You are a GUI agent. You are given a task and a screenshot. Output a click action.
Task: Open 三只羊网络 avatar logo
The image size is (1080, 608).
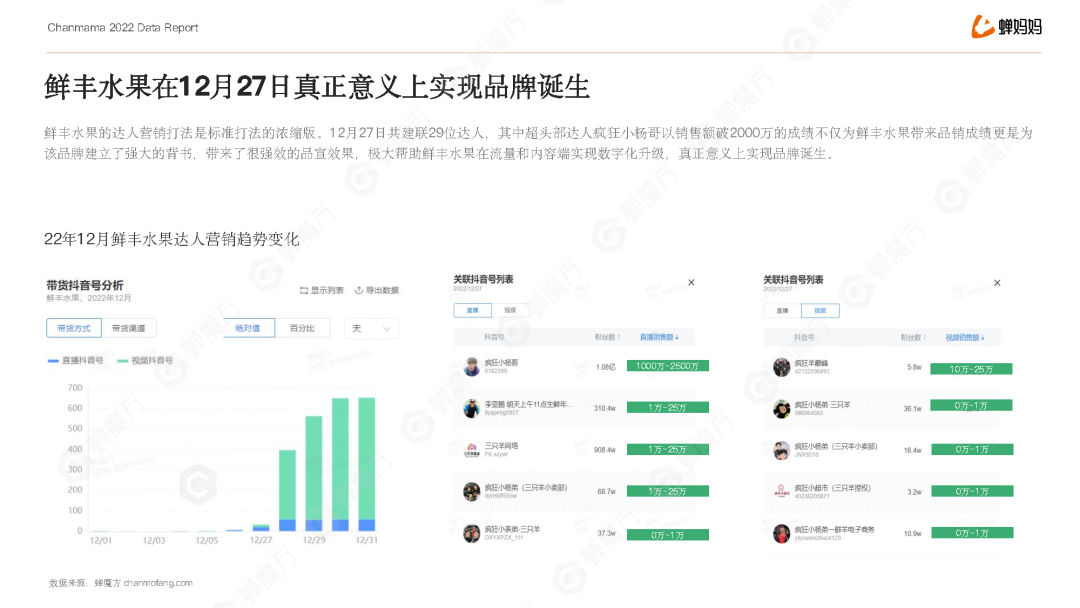click(472, 450)
